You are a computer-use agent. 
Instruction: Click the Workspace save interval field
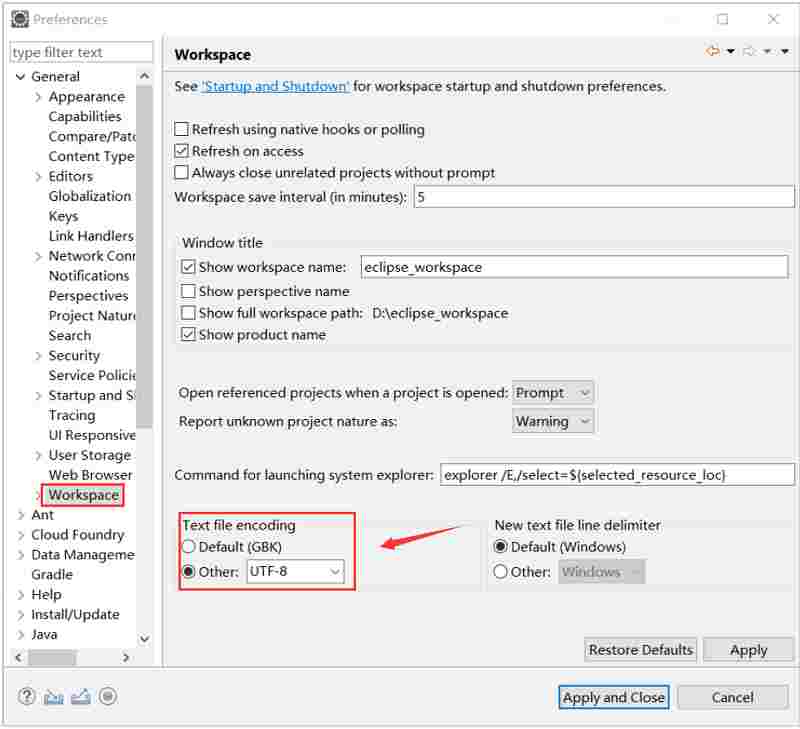point(604,197)
